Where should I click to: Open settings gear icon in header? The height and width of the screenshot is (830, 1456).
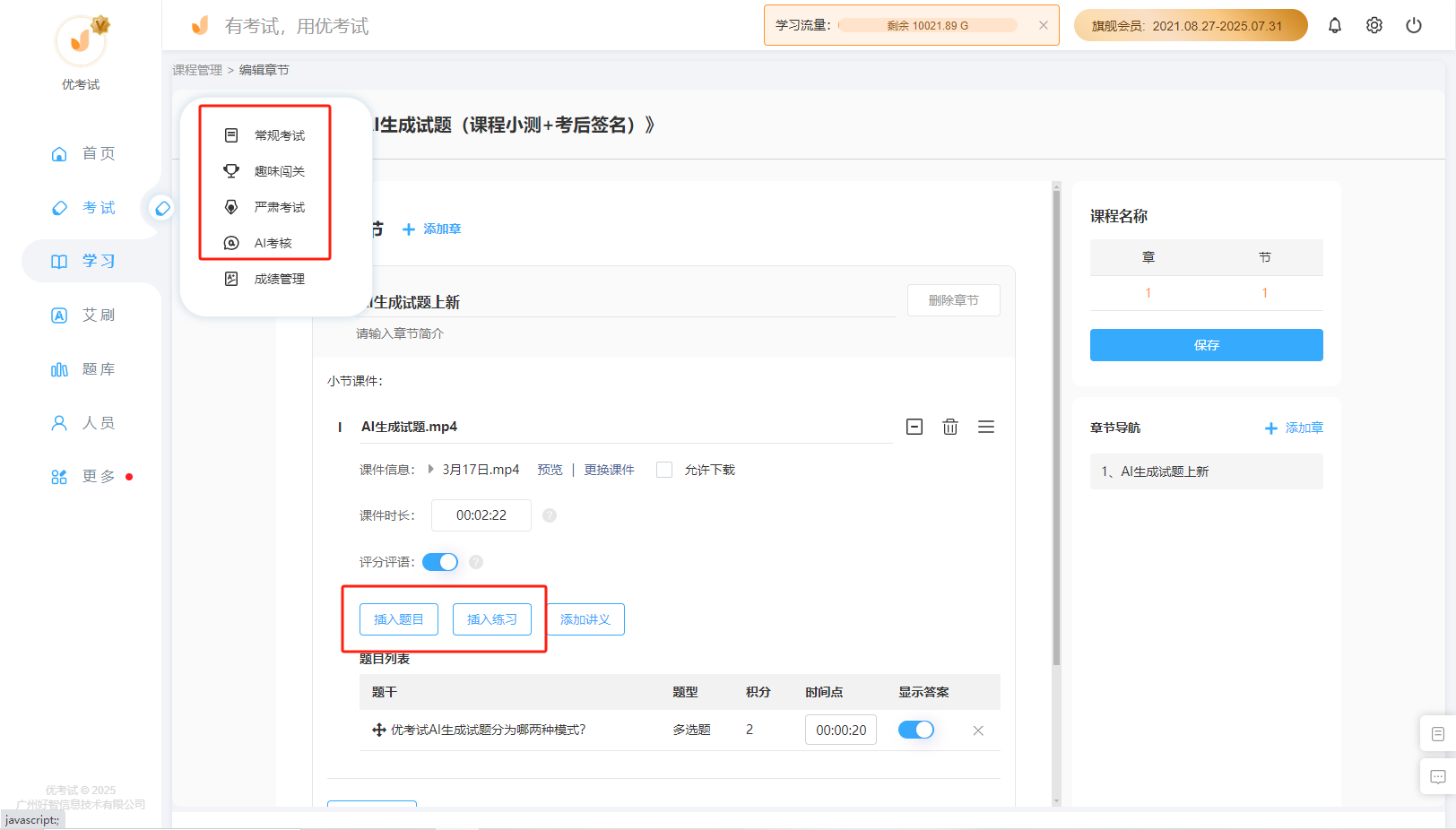pyautogui.click(x=1374, y=25)
